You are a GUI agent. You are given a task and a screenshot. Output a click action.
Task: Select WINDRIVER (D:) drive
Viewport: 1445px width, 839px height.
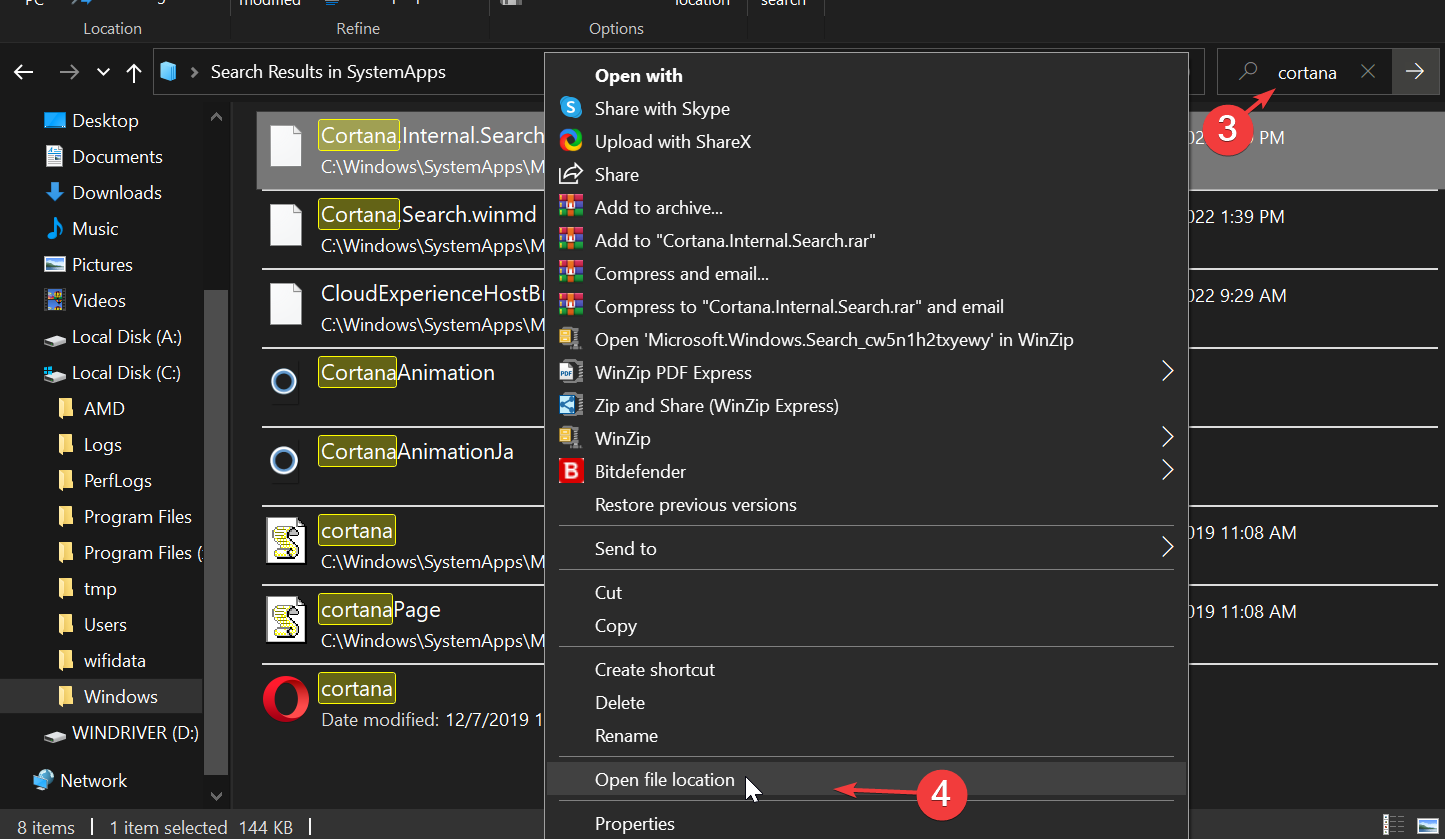point(135,732)
